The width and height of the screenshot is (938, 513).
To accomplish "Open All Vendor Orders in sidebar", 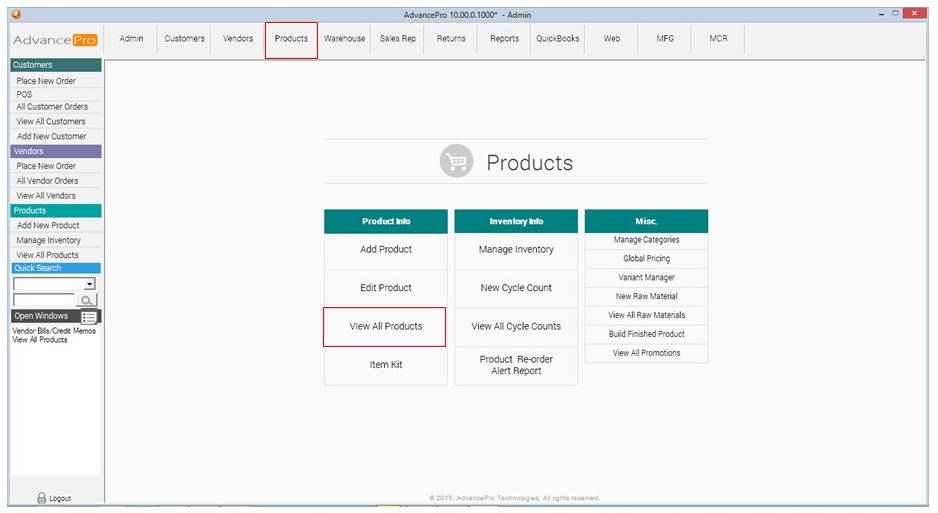I will (x=47, y=181).
